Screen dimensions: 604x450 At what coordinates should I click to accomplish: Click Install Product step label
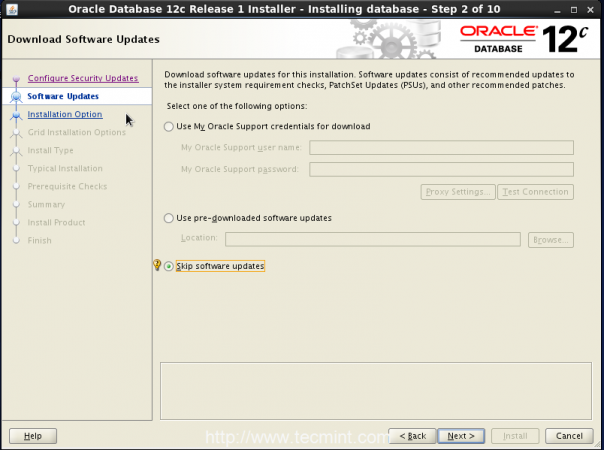point(57,222)
